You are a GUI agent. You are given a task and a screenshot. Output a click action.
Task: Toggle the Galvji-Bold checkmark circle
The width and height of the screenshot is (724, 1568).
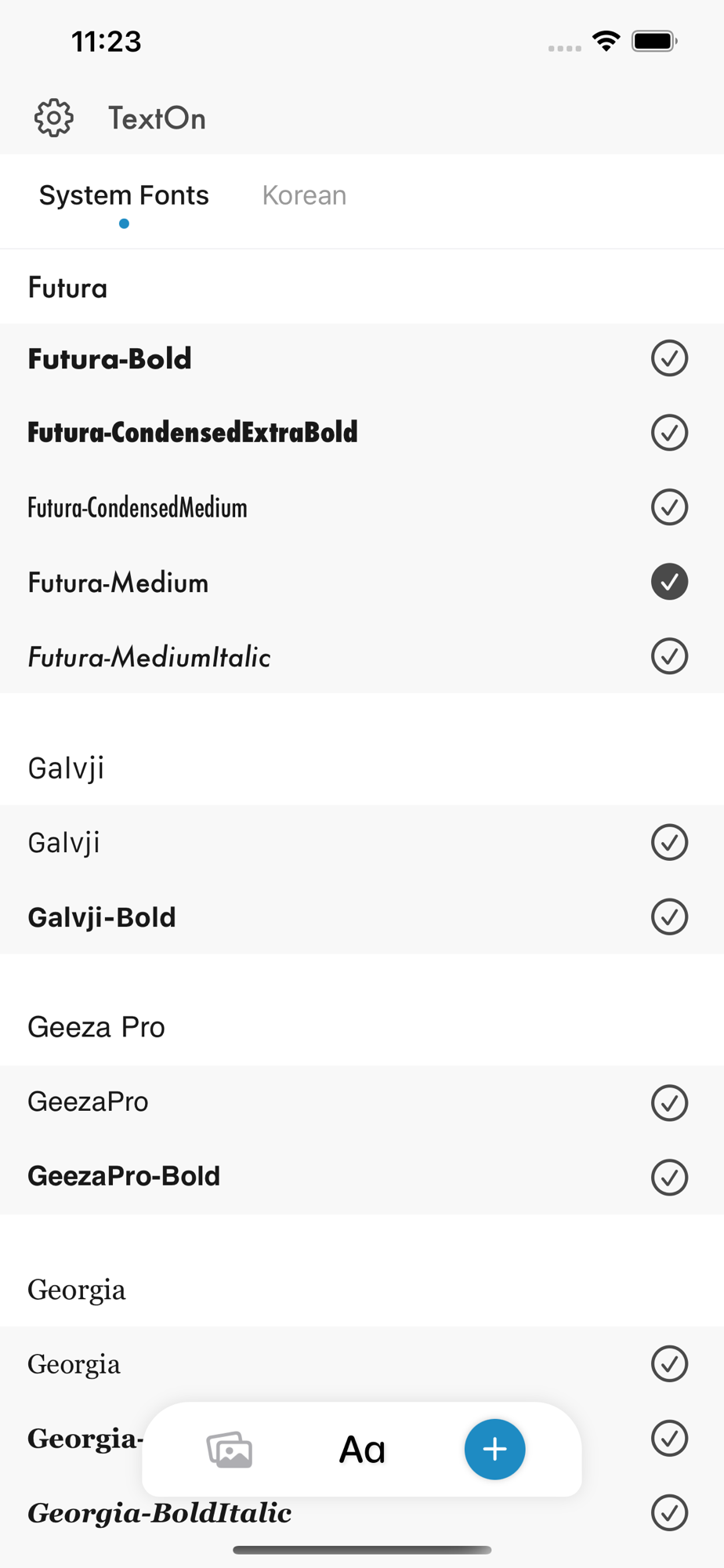[x=669, y=916]
